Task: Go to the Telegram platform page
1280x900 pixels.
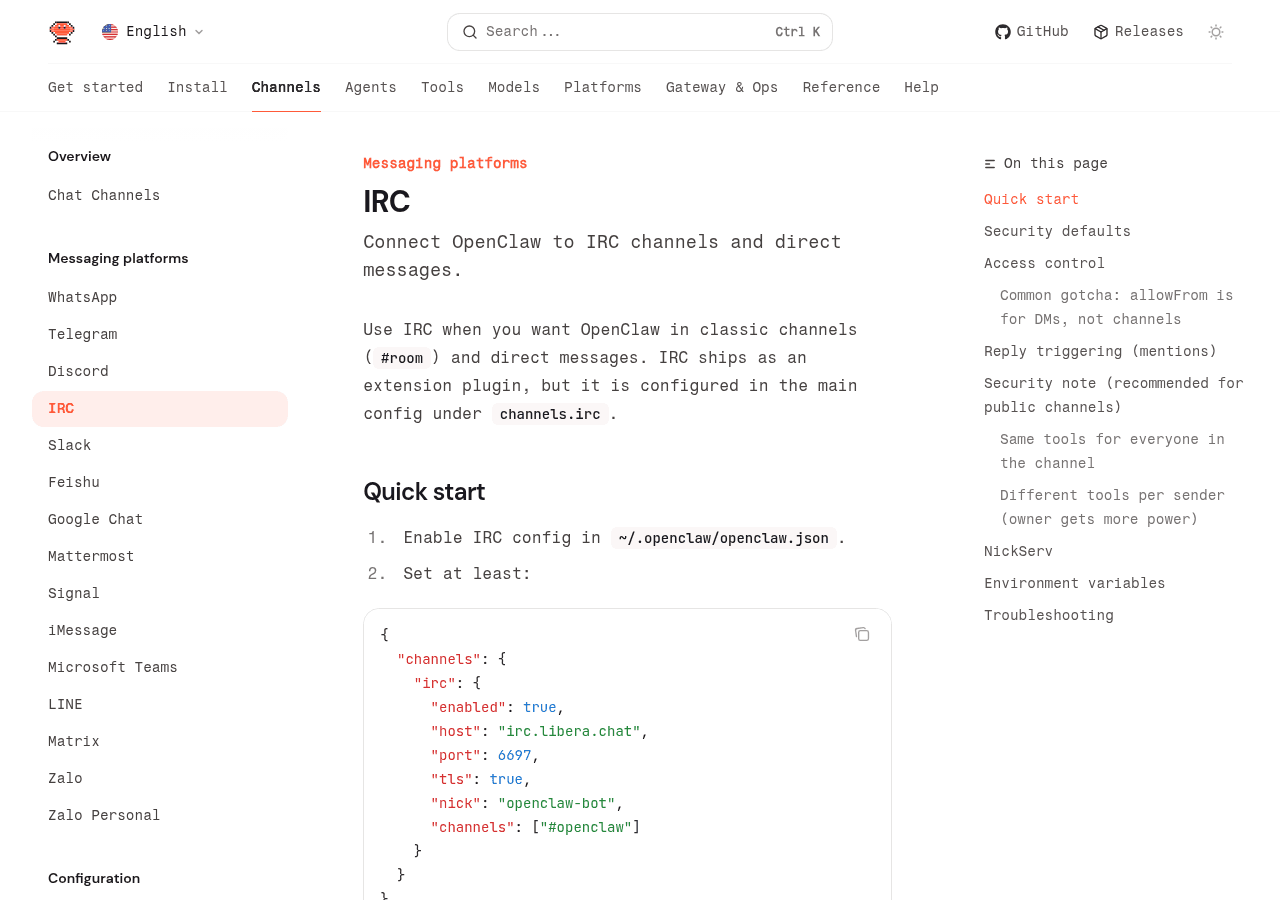Action: point(82,333)
